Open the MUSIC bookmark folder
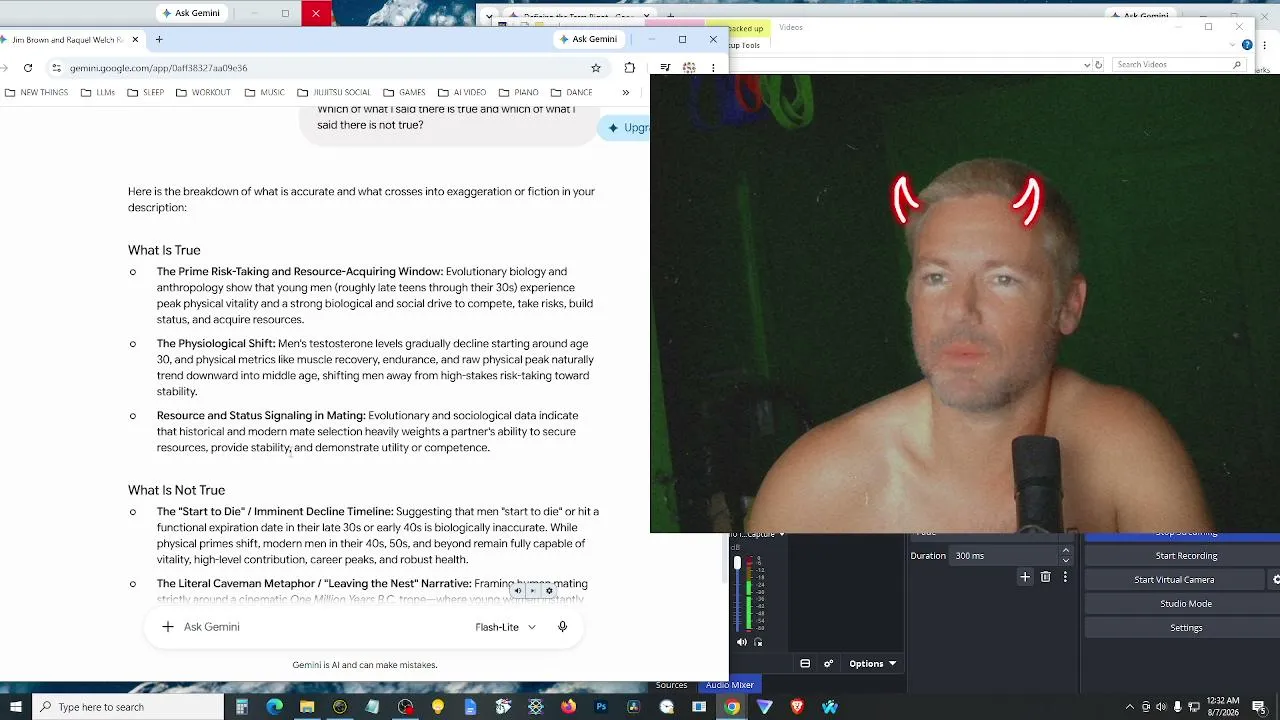Image resolution: width=1280 pixels, height=720 pixels. pos(264,93)
